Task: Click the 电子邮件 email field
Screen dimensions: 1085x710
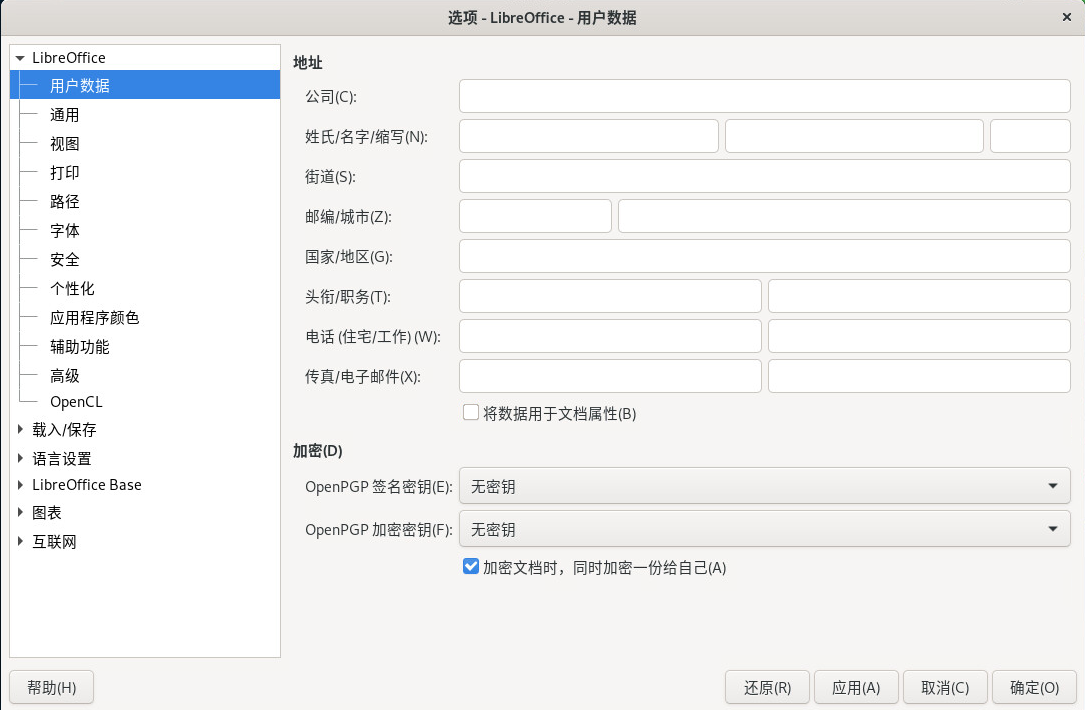Action: point(919,376)
